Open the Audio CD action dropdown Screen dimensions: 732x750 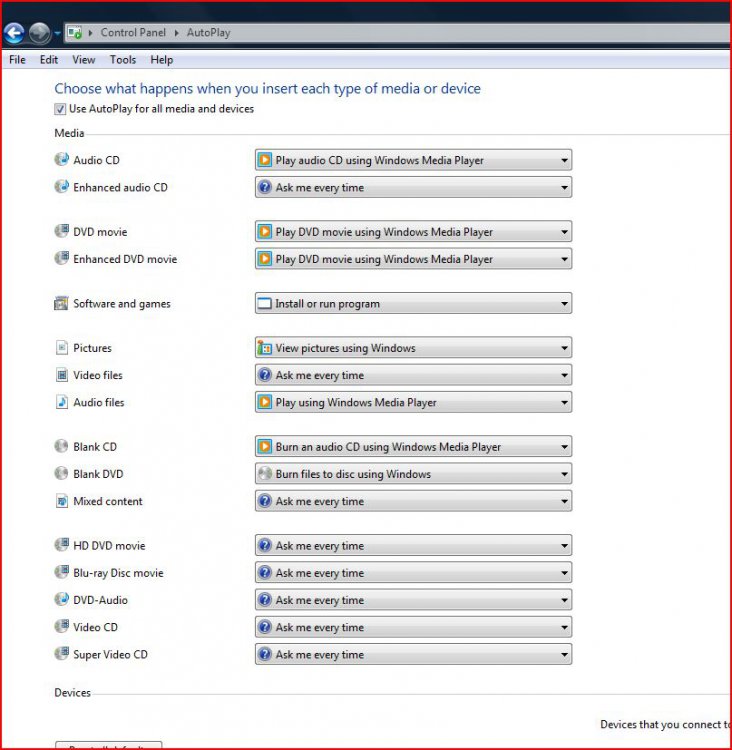coord(413,160)
